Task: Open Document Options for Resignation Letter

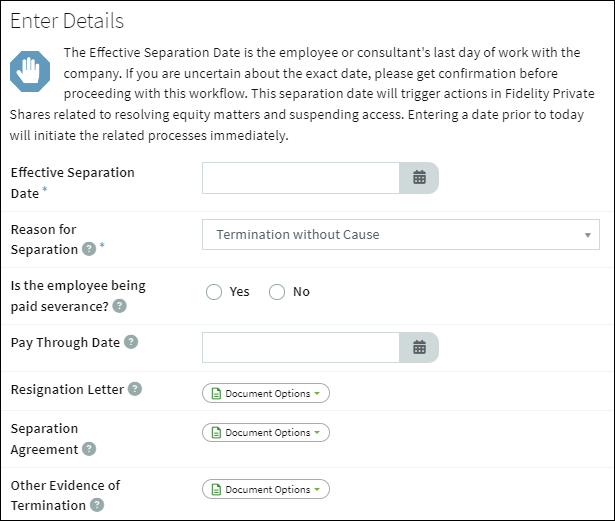Action: 266,393
